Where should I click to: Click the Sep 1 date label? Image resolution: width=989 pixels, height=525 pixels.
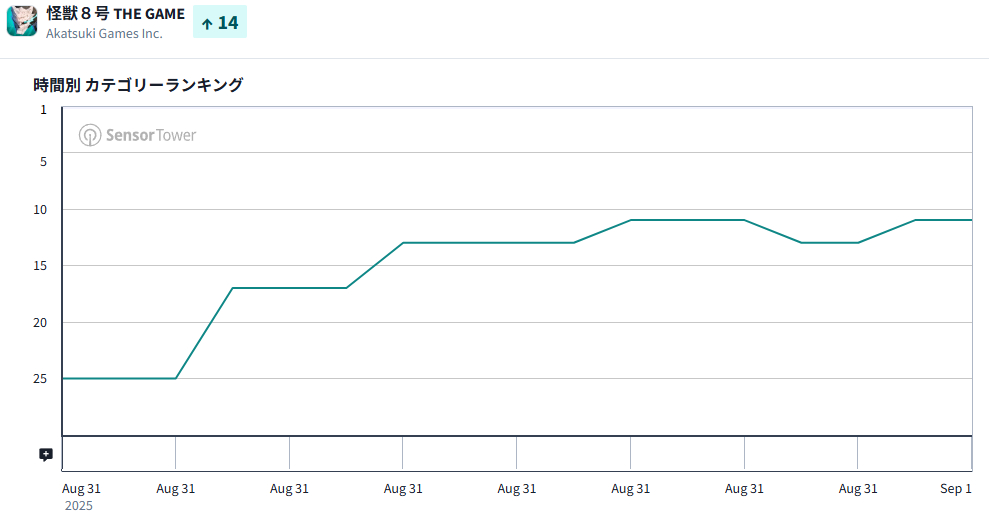coord(955,488)
